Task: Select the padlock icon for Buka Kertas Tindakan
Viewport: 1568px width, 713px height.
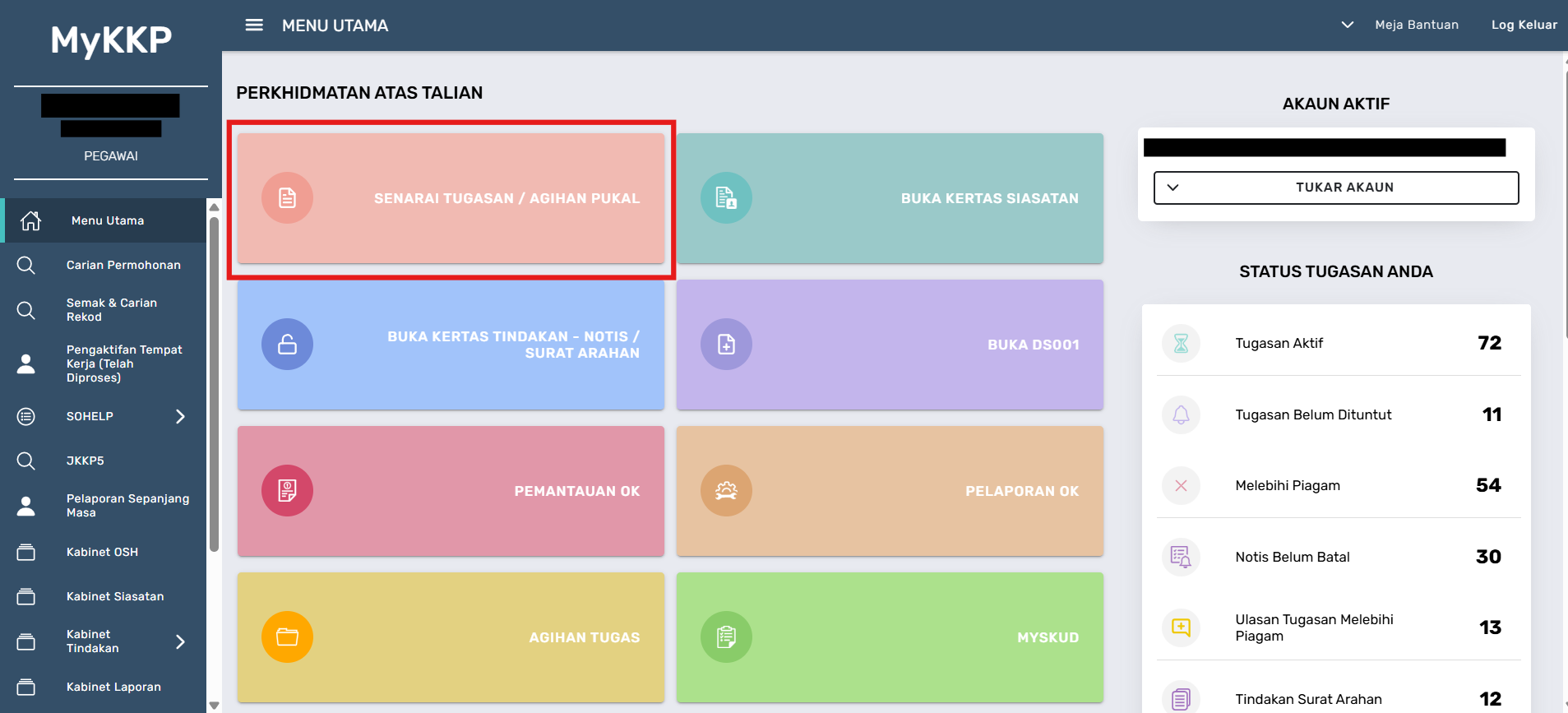Action: click(287, 345)
